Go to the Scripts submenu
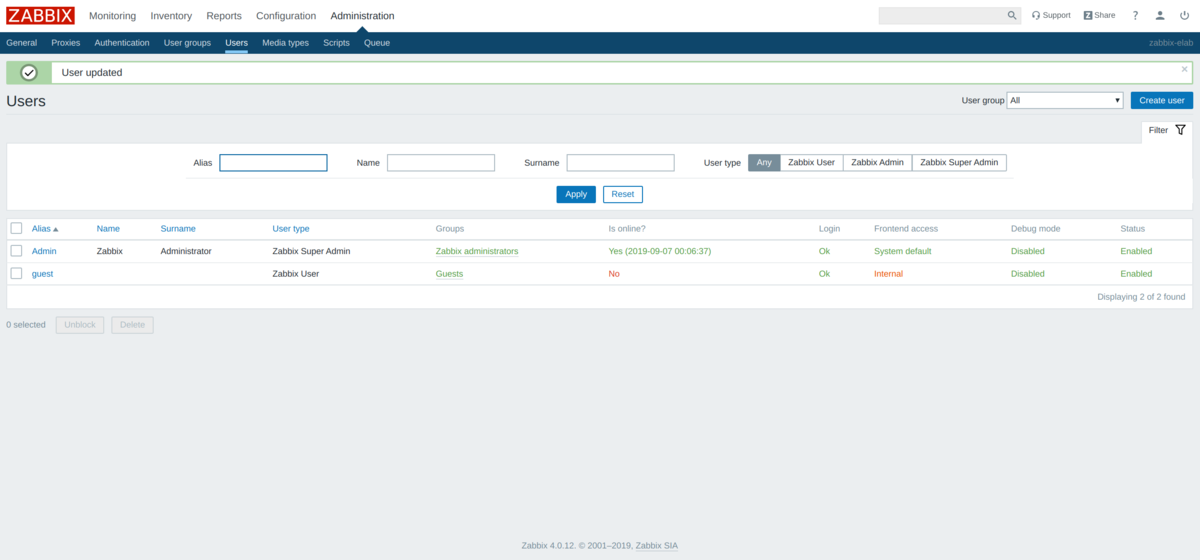Screen dimensions: 1200x560 coord(336,43)
